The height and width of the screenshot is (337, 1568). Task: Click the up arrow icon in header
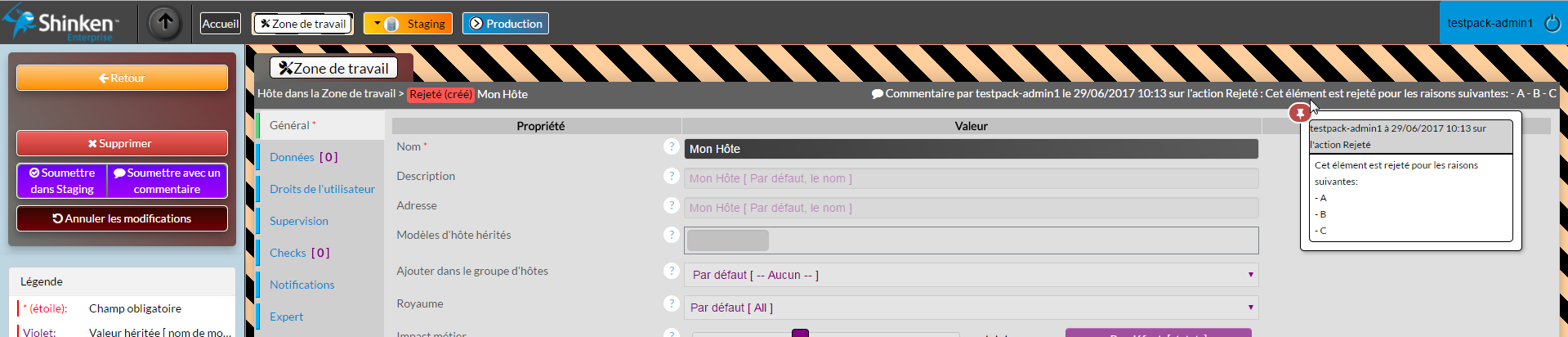(165, 23)
